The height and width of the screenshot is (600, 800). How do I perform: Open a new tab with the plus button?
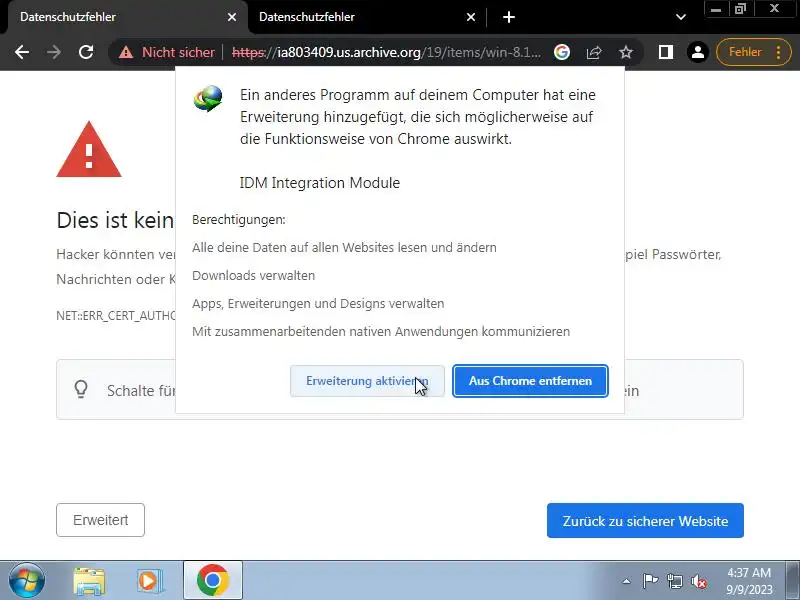point(509,17)
